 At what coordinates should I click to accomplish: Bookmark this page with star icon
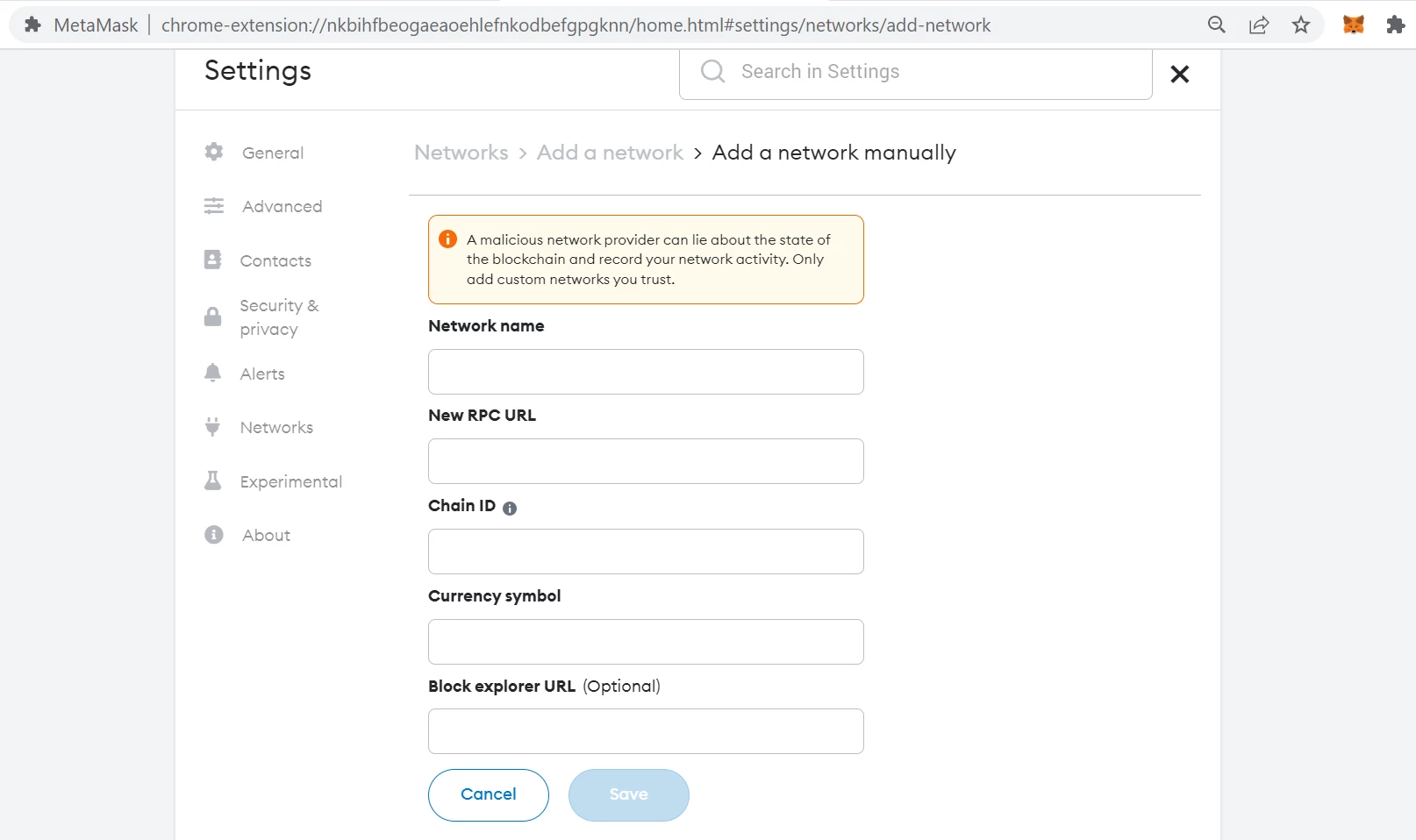pyautogui.click(x=1301, y=25)
